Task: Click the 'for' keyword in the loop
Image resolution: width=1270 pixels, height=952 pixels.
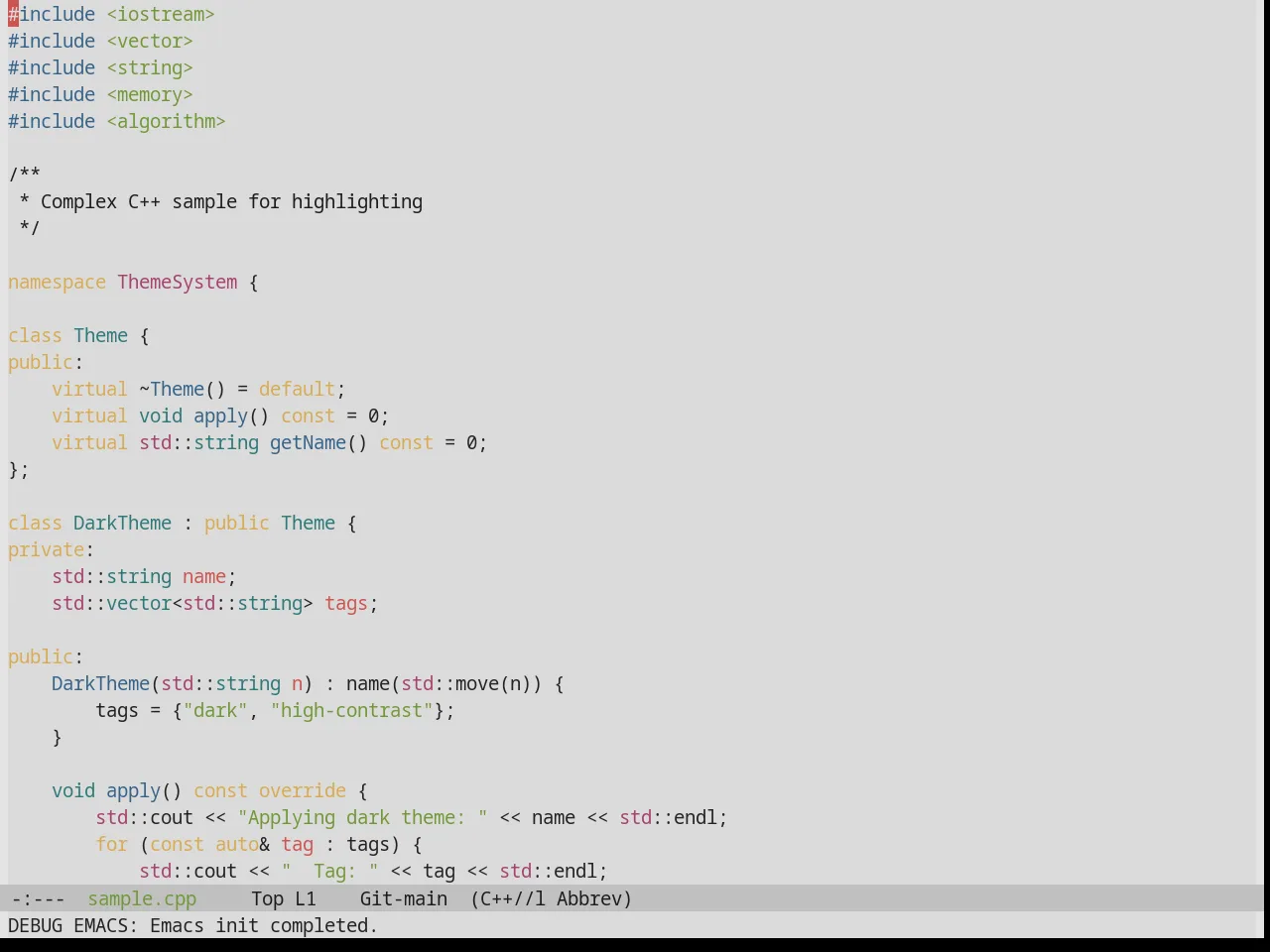Action: coord(111,844)
